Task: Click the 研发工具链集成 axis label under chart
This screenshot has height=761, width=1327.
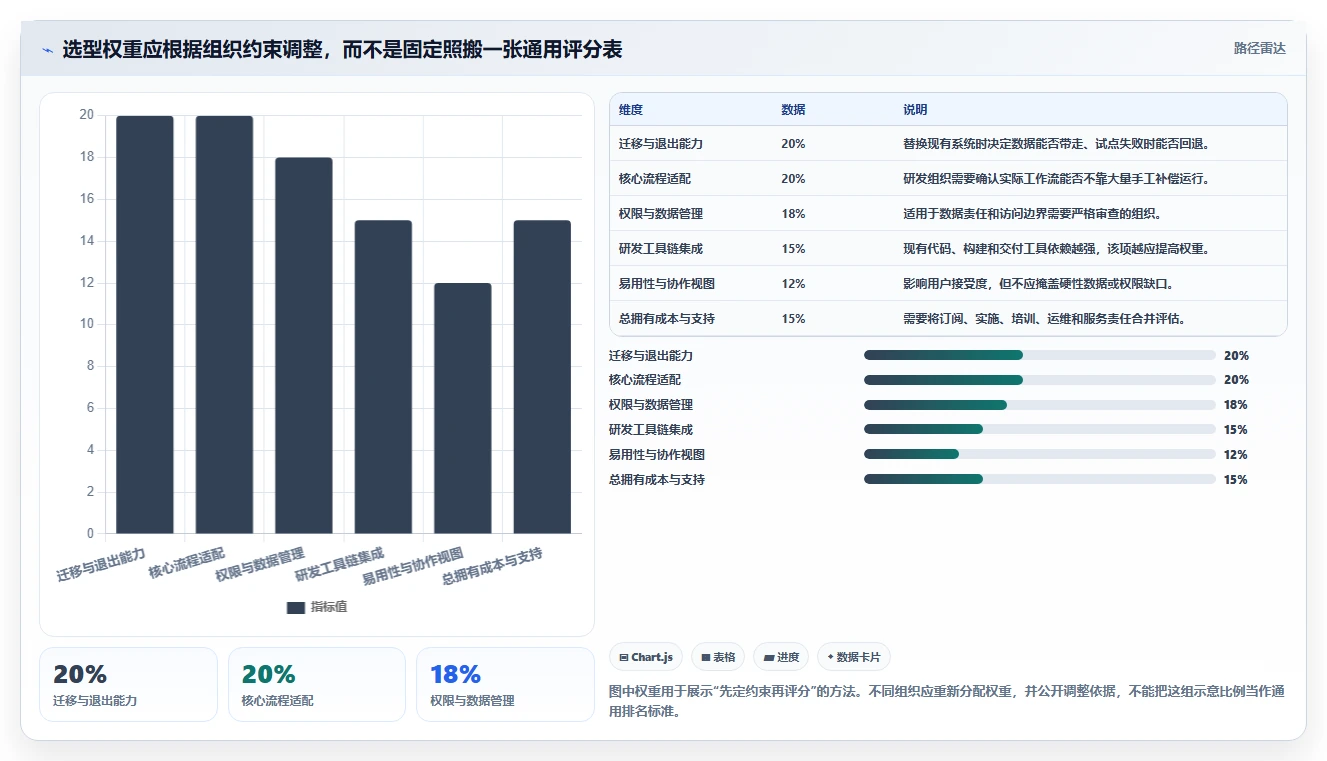Action: pyautogui.click(x=340, y=564)
